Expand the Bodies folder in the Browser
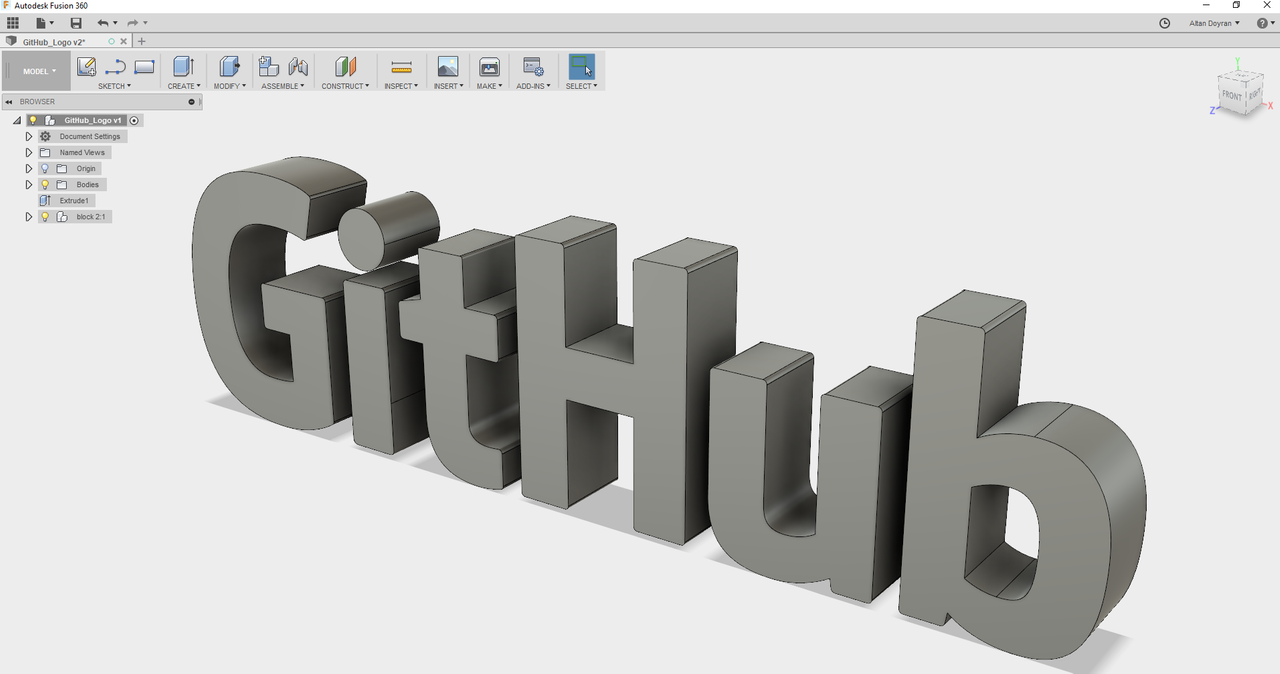Screen dimensions: 1280x674 29,184
